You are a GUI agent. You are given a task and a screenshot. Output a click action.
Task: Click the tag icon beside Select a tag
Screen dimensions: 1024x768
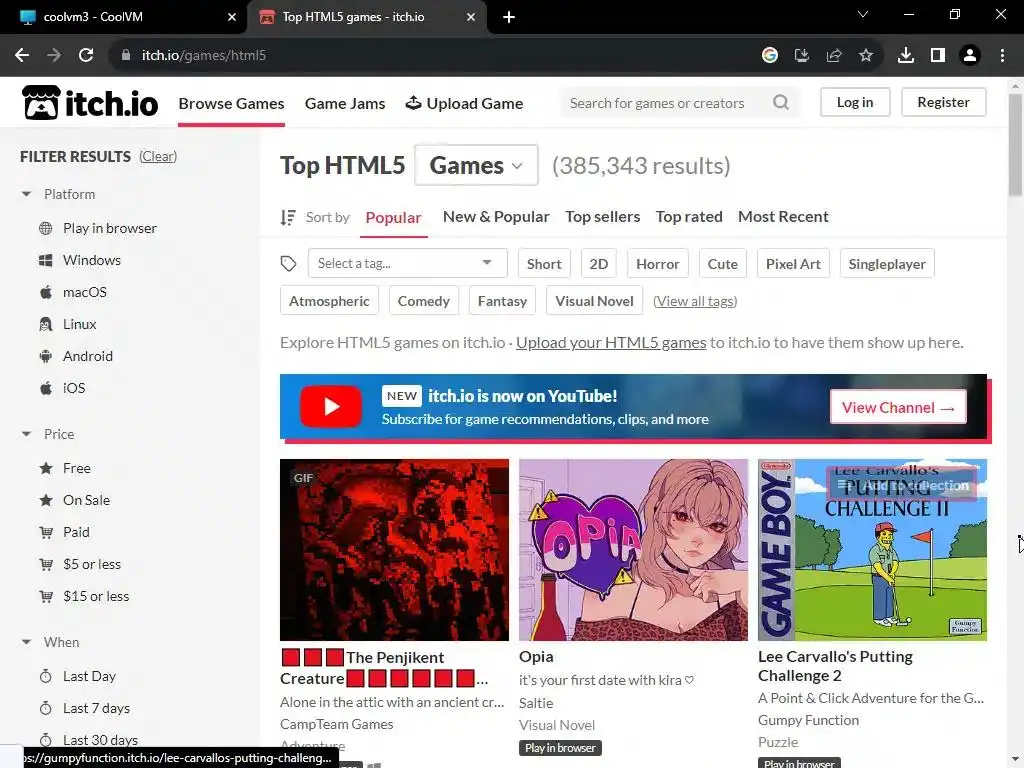pyautogui.click(x=288, y=263)
